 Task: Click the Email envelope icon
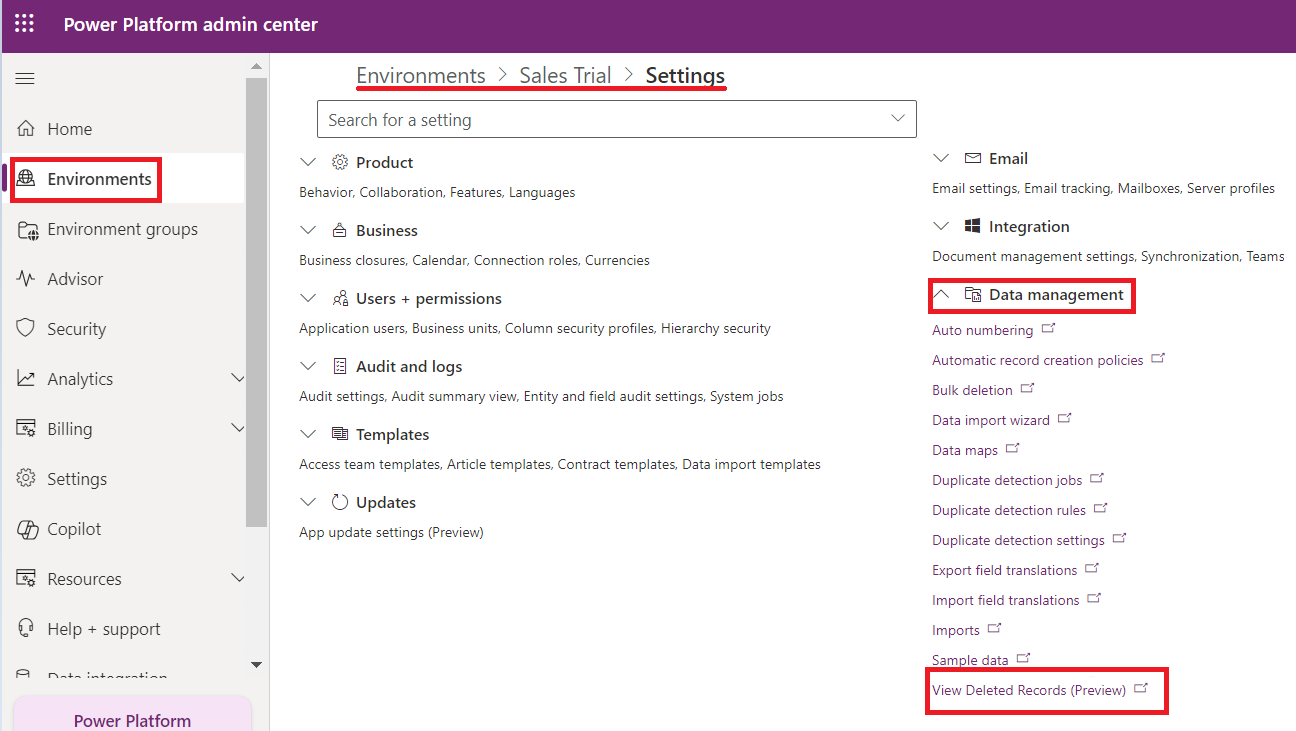(x=973, y=158)
